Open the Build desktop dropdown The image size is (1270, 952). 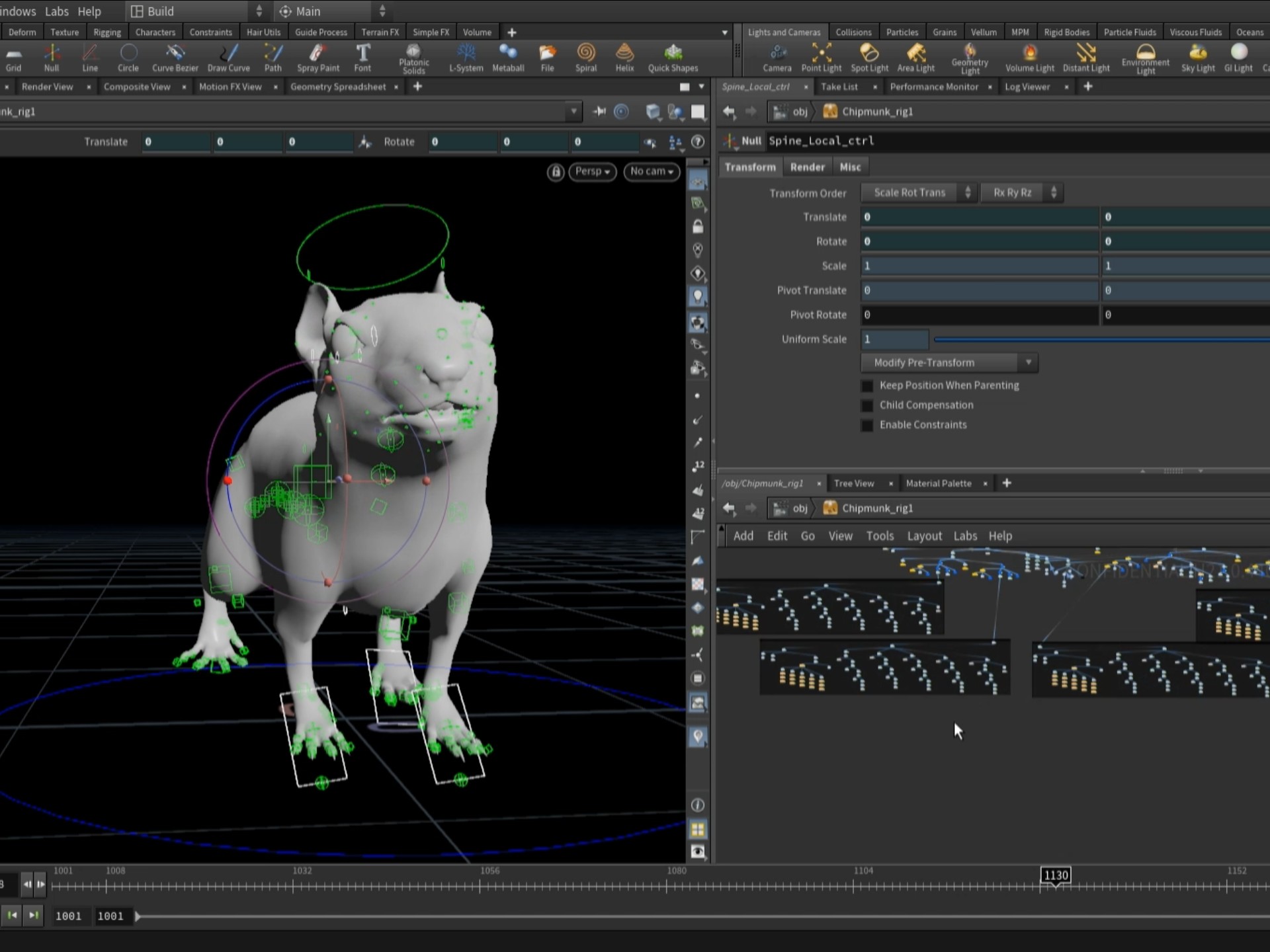[x=196, y=11]
